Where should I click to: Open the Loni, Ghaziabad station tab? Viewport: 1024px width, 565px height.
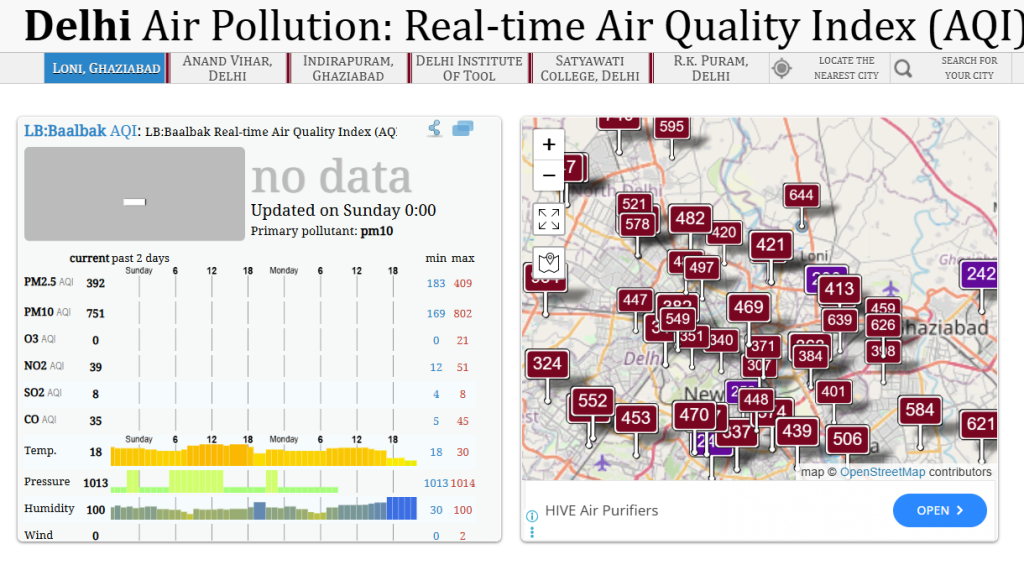coord(104,68)
